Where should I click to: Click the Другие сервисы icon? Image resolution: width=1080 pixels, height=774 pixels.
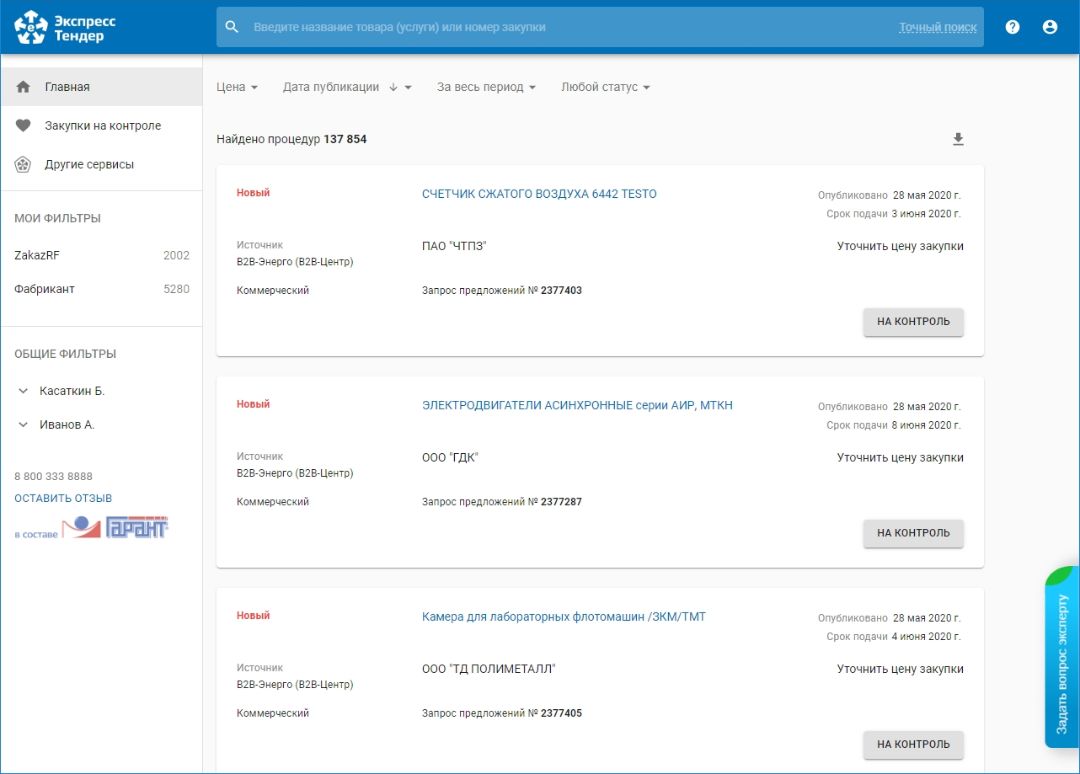(23, 165)
